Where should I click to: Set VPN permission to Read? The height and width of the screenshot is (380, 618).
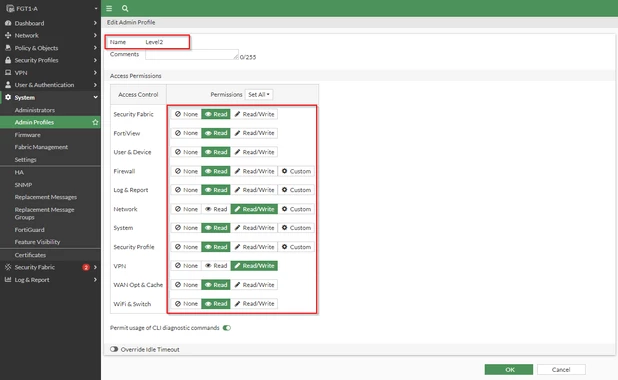(216, 266)
